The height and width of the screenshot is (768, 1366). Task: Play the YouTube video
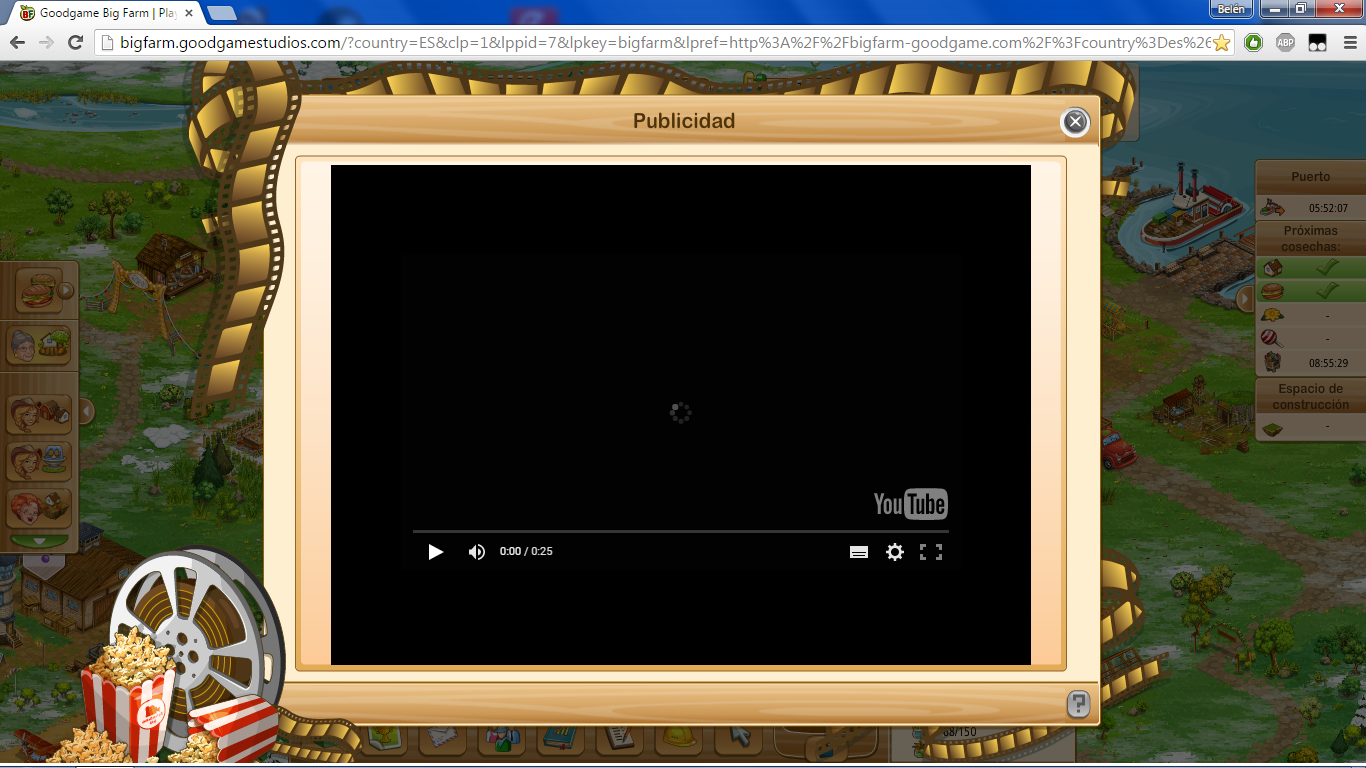pos(435,552)
